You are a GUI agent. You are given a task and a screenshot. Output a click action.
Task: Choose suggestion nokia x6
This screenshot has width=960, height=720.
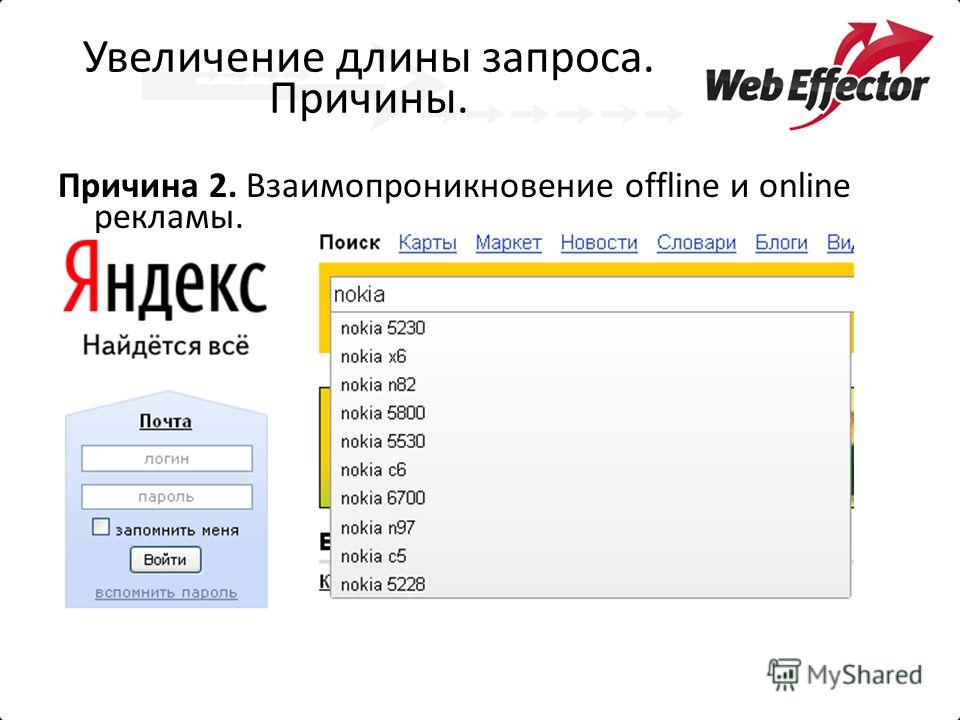tap(590, 356)
